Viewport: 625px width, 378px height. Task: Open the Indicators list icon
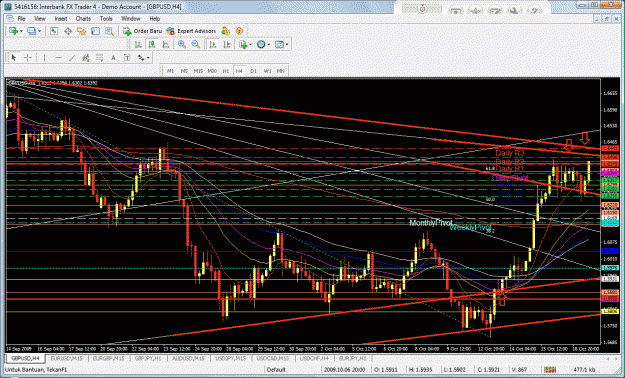pyautogui.click(x=243, y=45)
